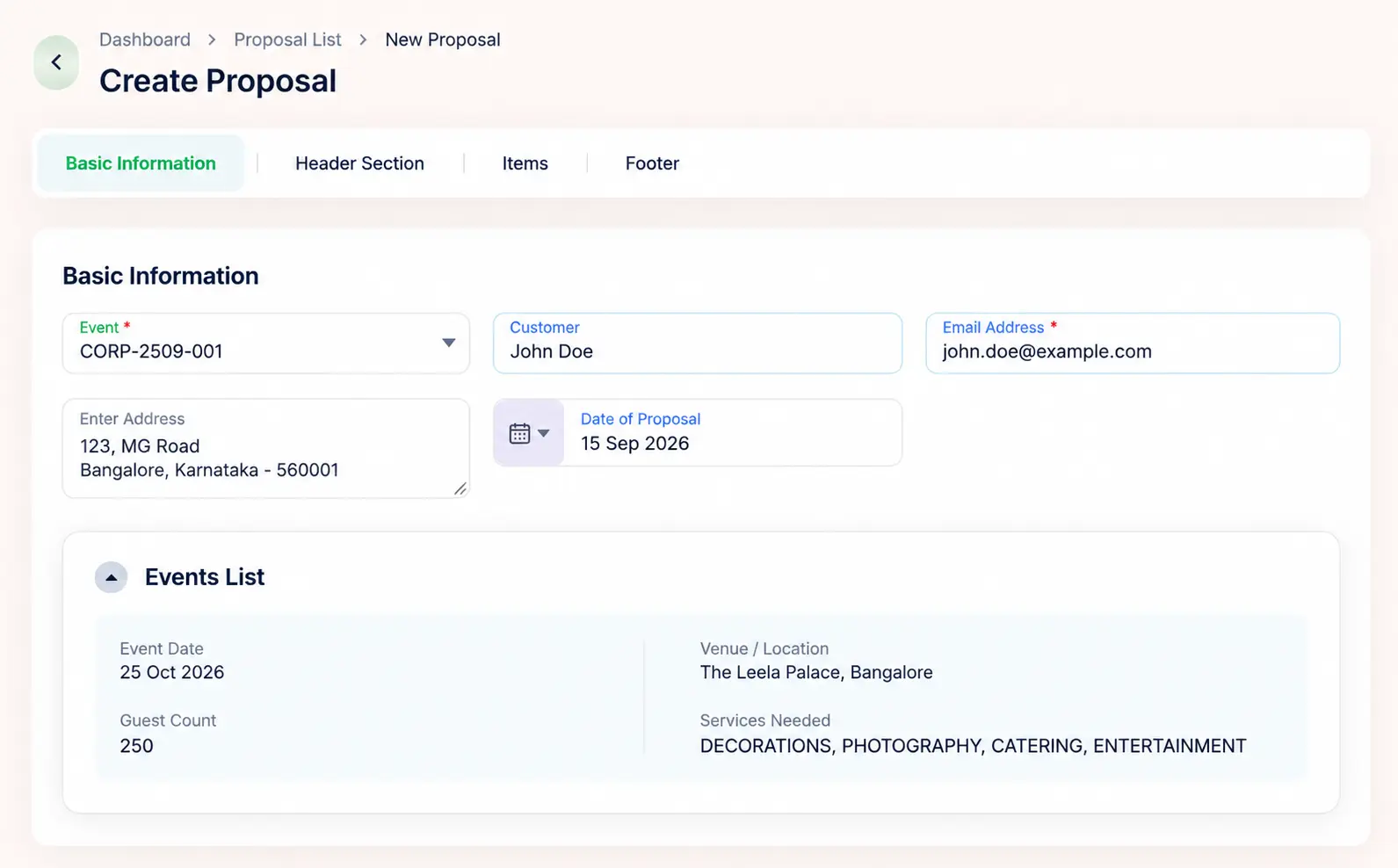This screenshot has height=868, width=1398.
Task: Click the Events List heading
Action: click(205, 577)
